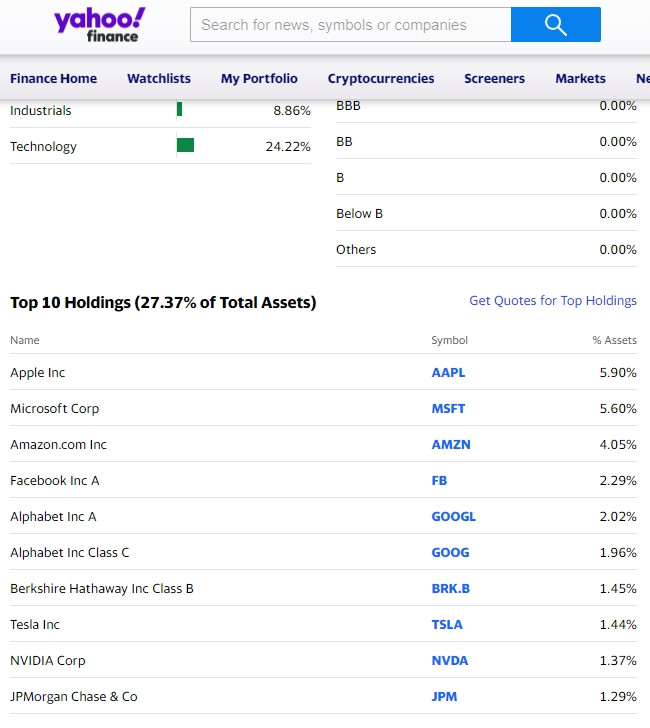Click the Industrials sector label
650x728 pixels.
pyautogui.click(x=41, y=110)
